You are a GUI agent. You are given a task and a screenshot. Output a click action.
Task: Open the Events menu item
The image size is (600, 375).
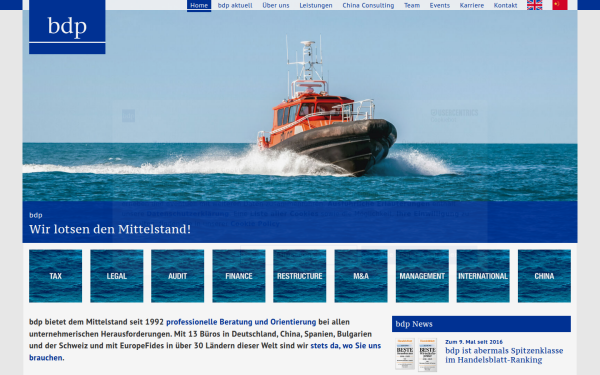(x=439, y=5)
